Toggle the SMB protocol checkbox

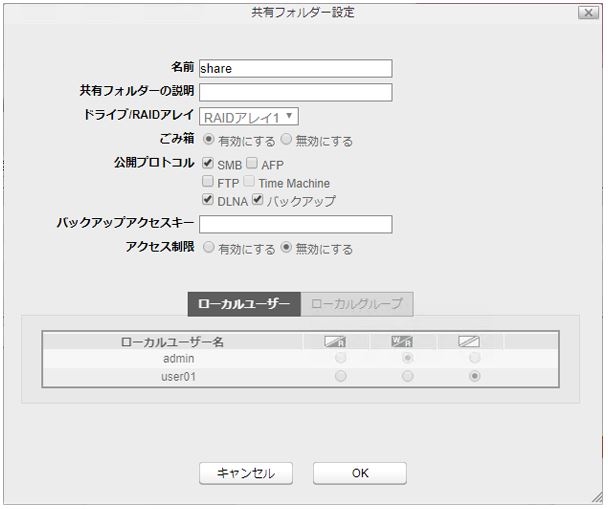click(x=208, y=163)
